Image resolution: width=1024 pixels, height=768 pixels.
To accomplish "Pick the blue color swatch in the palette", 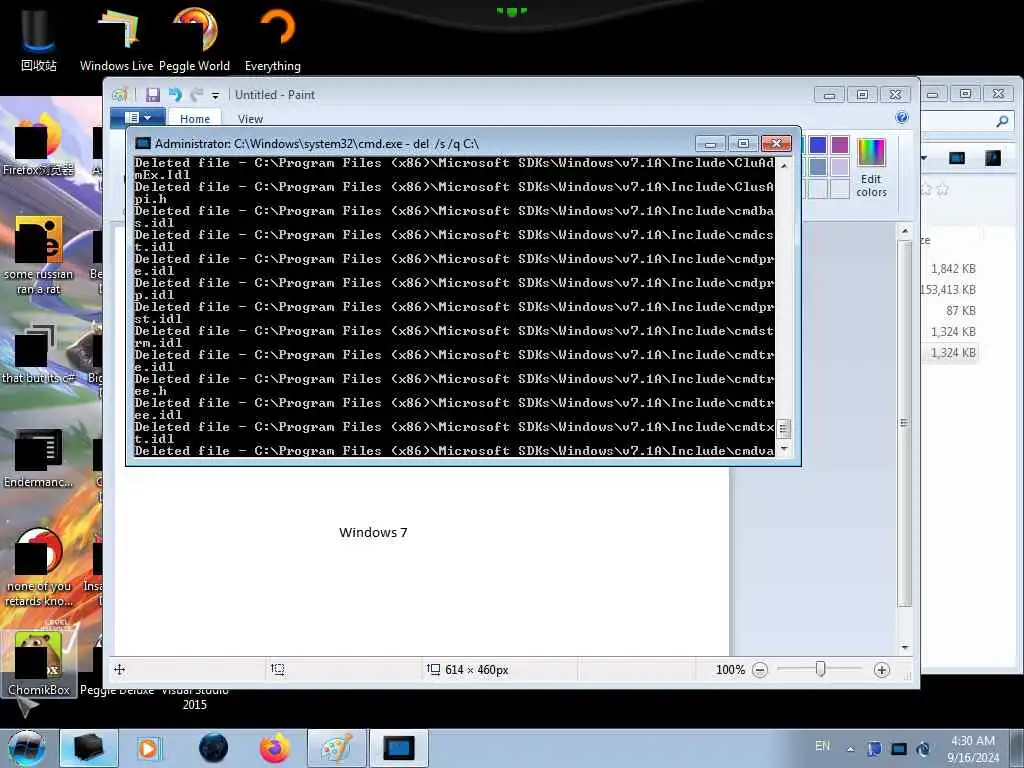I will point(818,145).
